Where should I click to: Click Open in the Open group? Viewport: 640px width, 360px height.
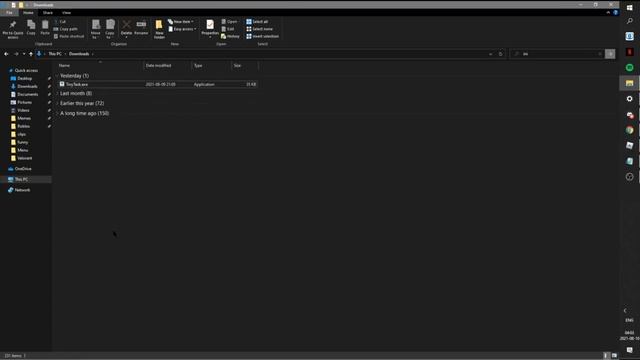click(x=230, y=22)
